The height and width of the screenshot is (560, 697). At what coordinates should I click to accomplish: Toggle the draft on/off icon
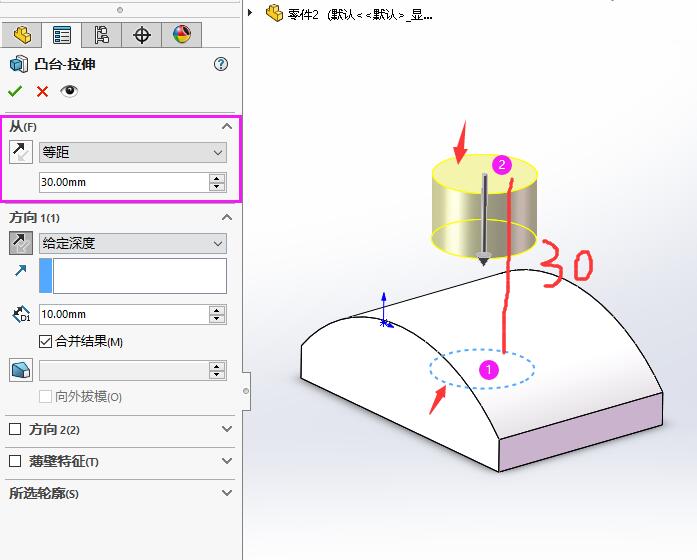point(21,370)
